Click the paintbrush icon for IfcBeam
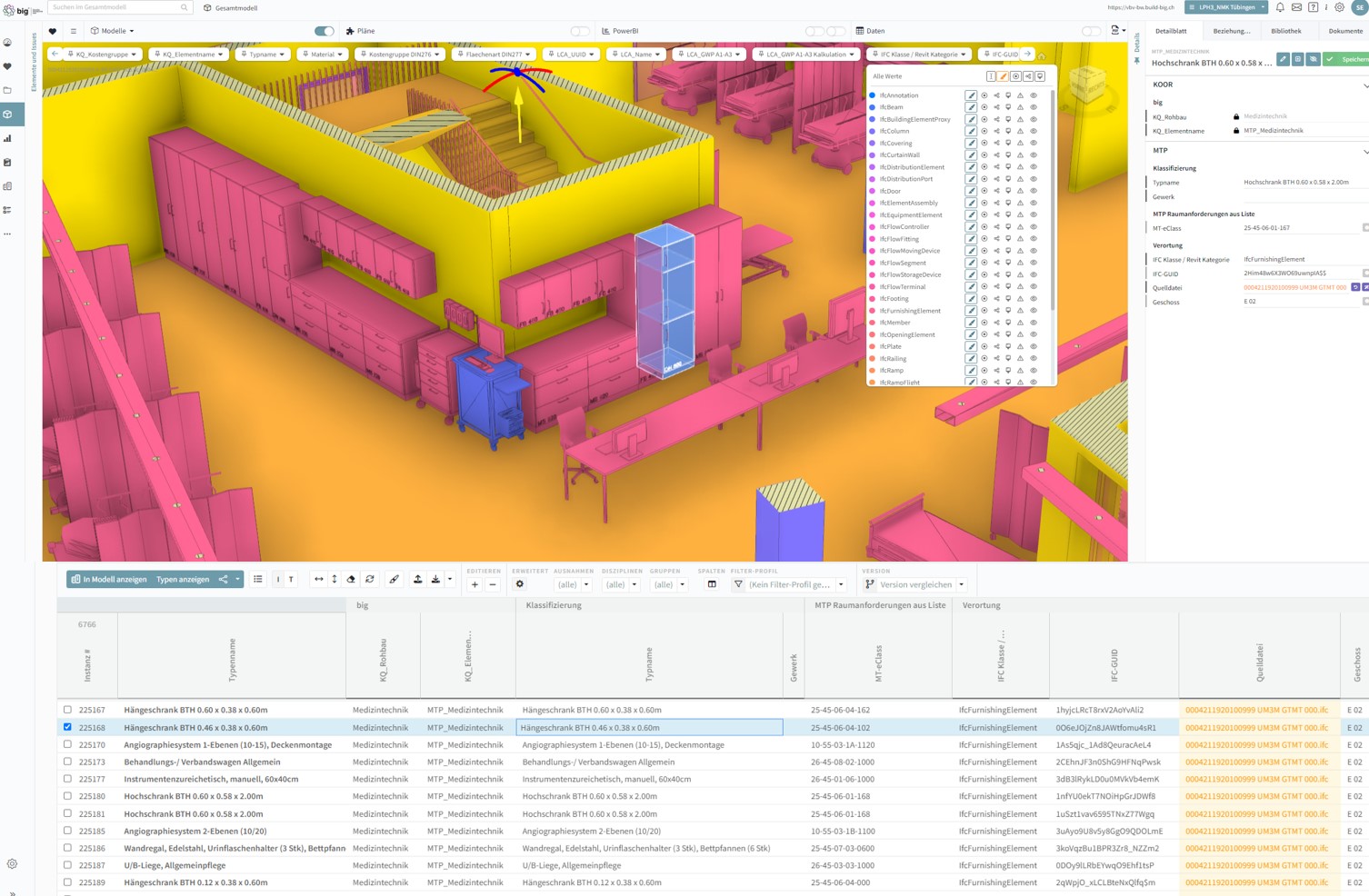 click(x=971, y=107)
